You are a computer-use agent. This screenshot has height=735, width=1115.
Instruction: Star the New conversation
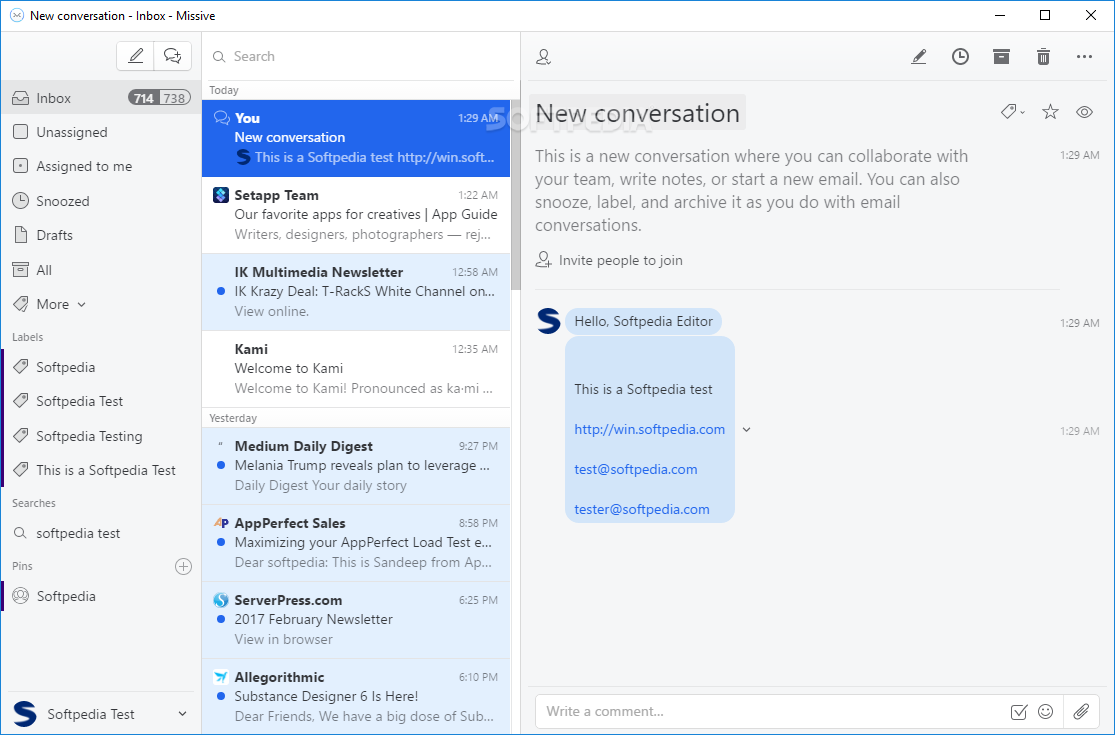[x=1050, y=112]
